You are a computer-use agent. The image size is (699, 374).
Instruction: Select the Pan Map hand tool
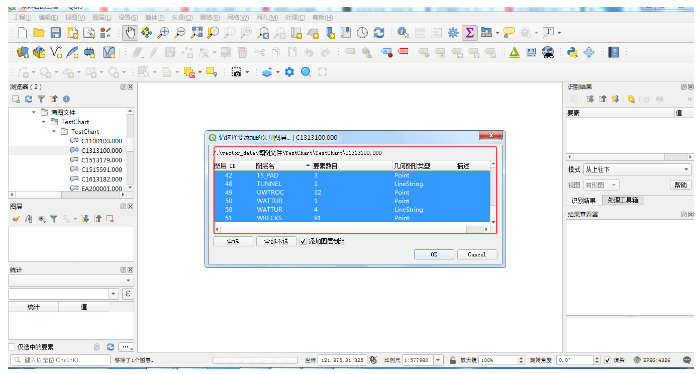(x=130, y=33)
